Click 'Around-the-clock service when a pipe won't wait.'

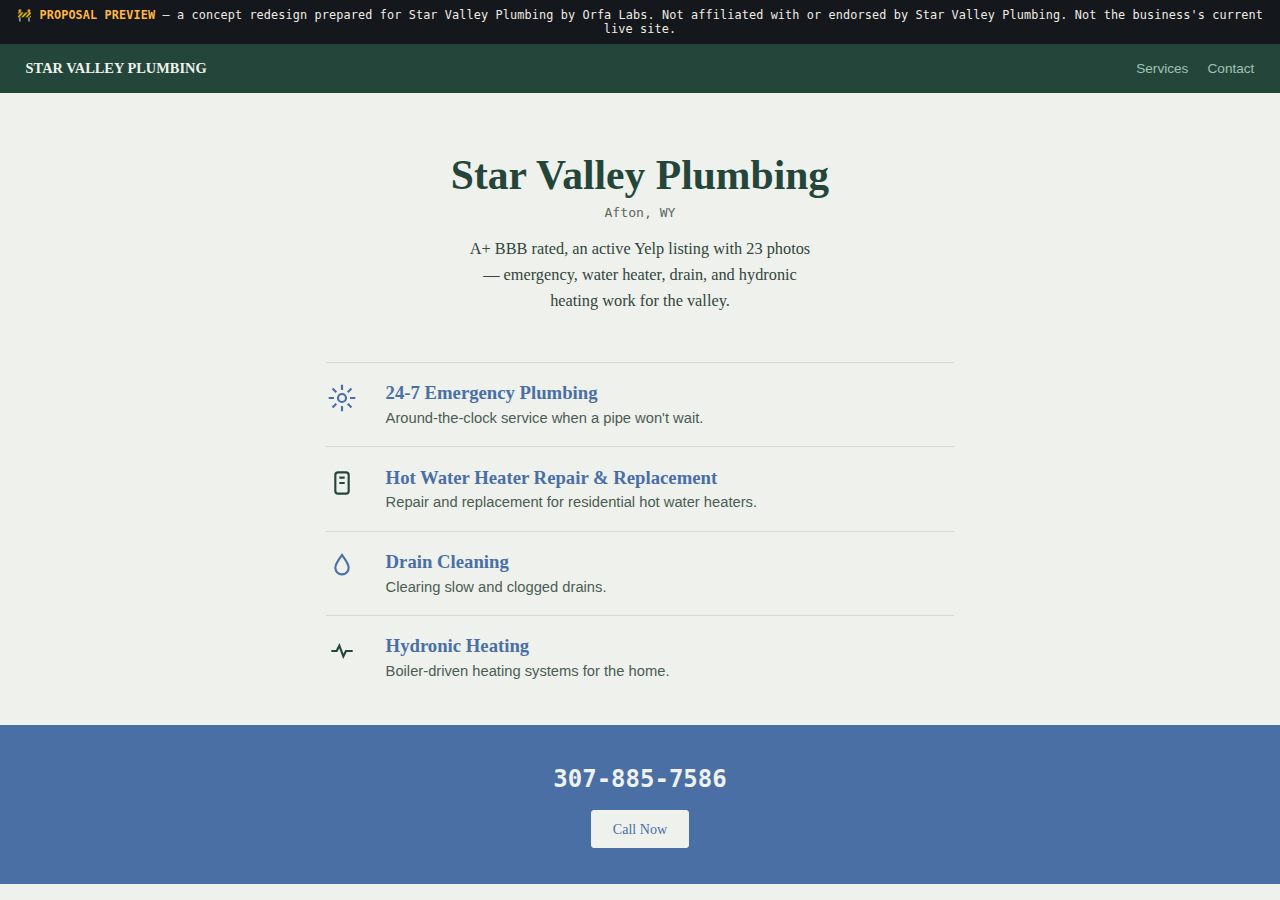click(x=545, y=418)
